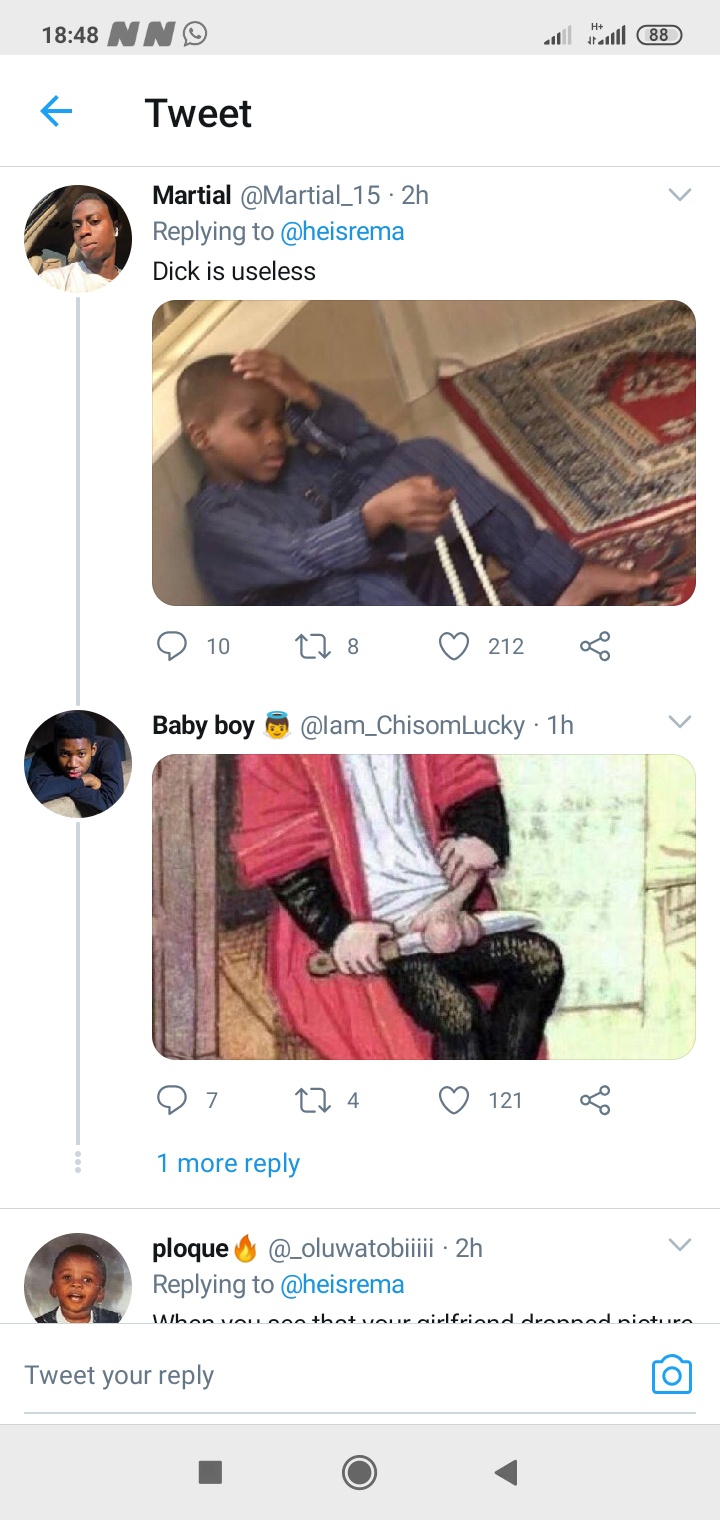Reply to Baby boy's tweet via comment icon
The width and height of the screenshot is (720, 1520).
[x=172, y=1100]
